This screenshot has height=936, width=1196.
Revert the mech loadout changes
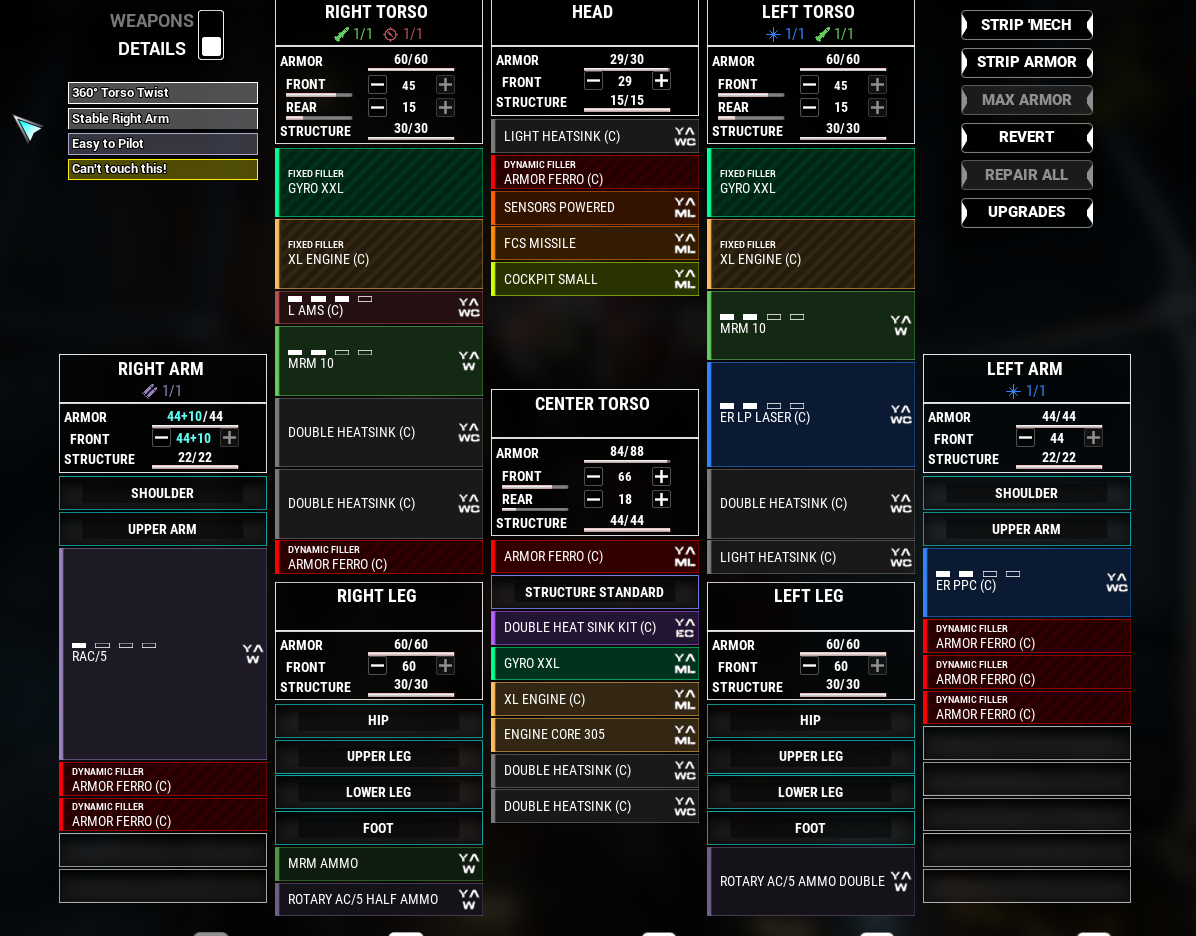pos(1027,137)
